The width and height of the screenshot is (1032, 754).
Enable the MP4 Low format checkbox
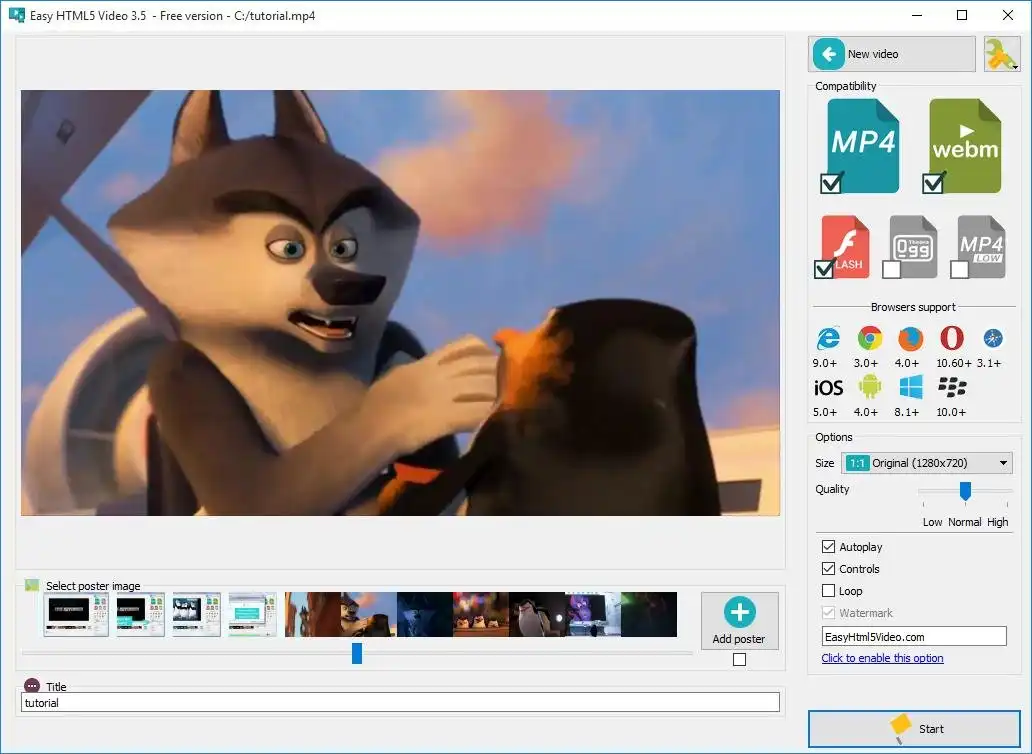[959, 269]
